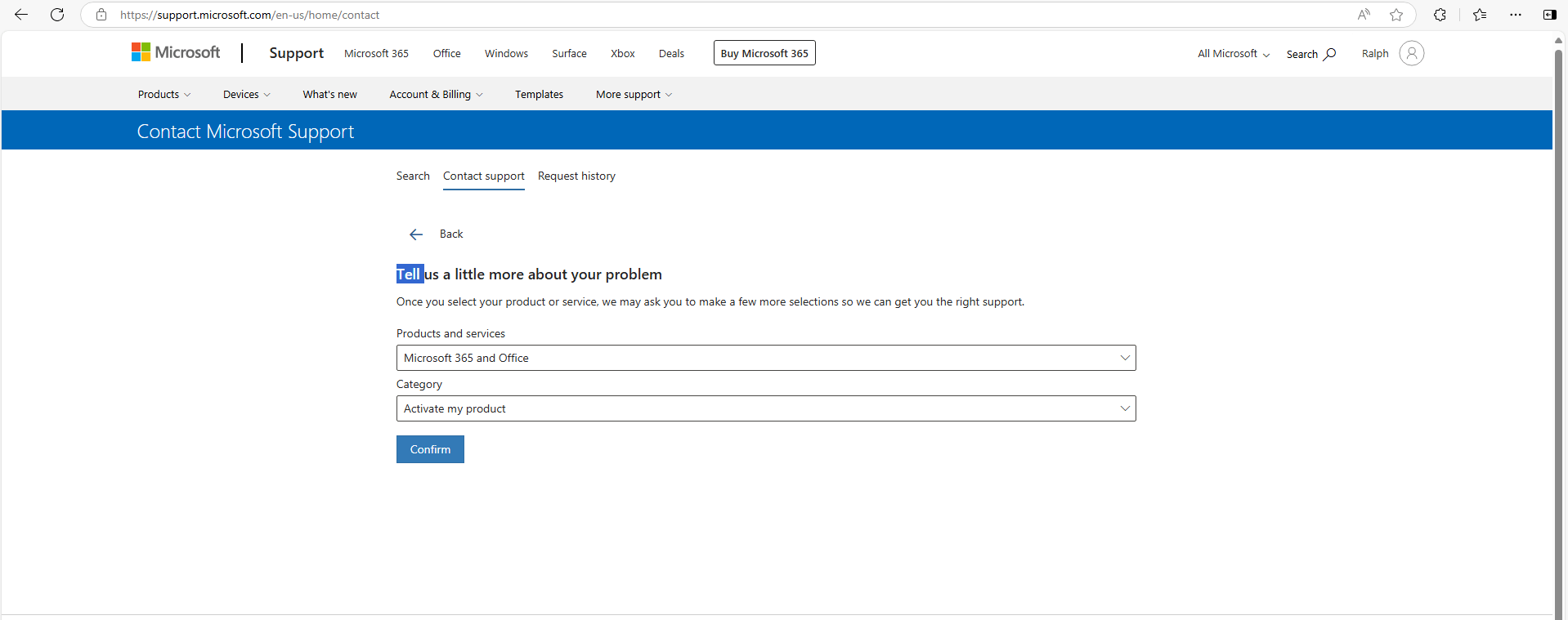The width and height of the screenshot is (1568, 620).
Task: Click the Back text link
Action: click(451, 234)
